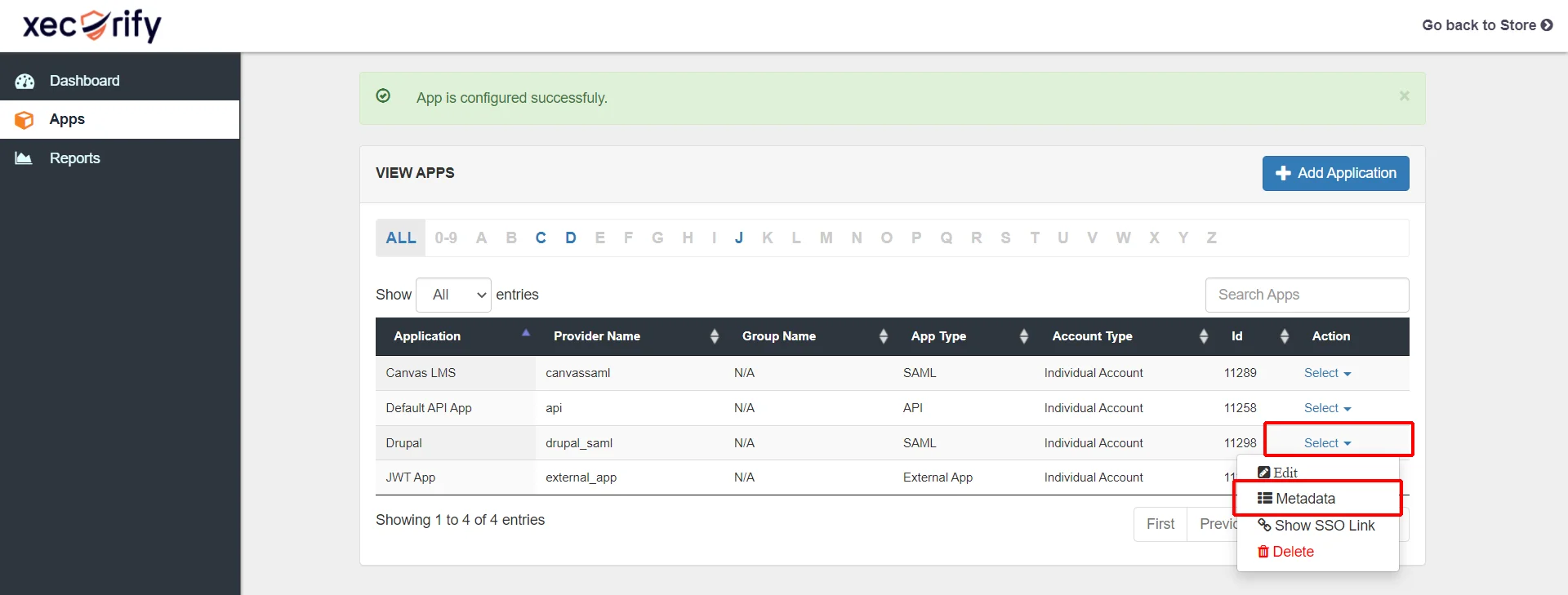The image size is (1568, 595).
Task: Click the Apps cube icon
Action: click(x=24, y=120)
